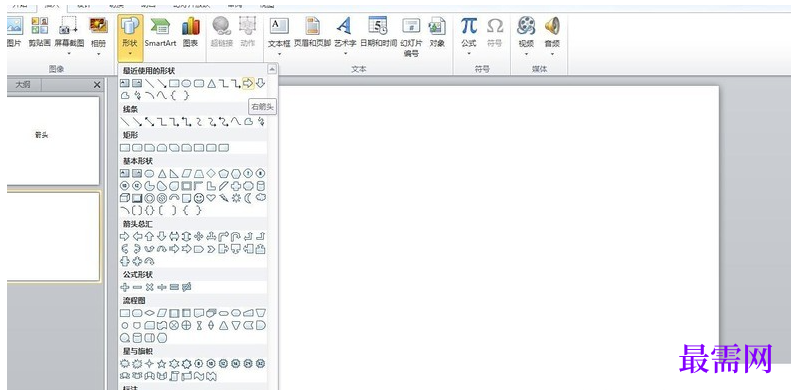
Task: Click the Audio (音频) speaker icon
Action: (552, 26)
